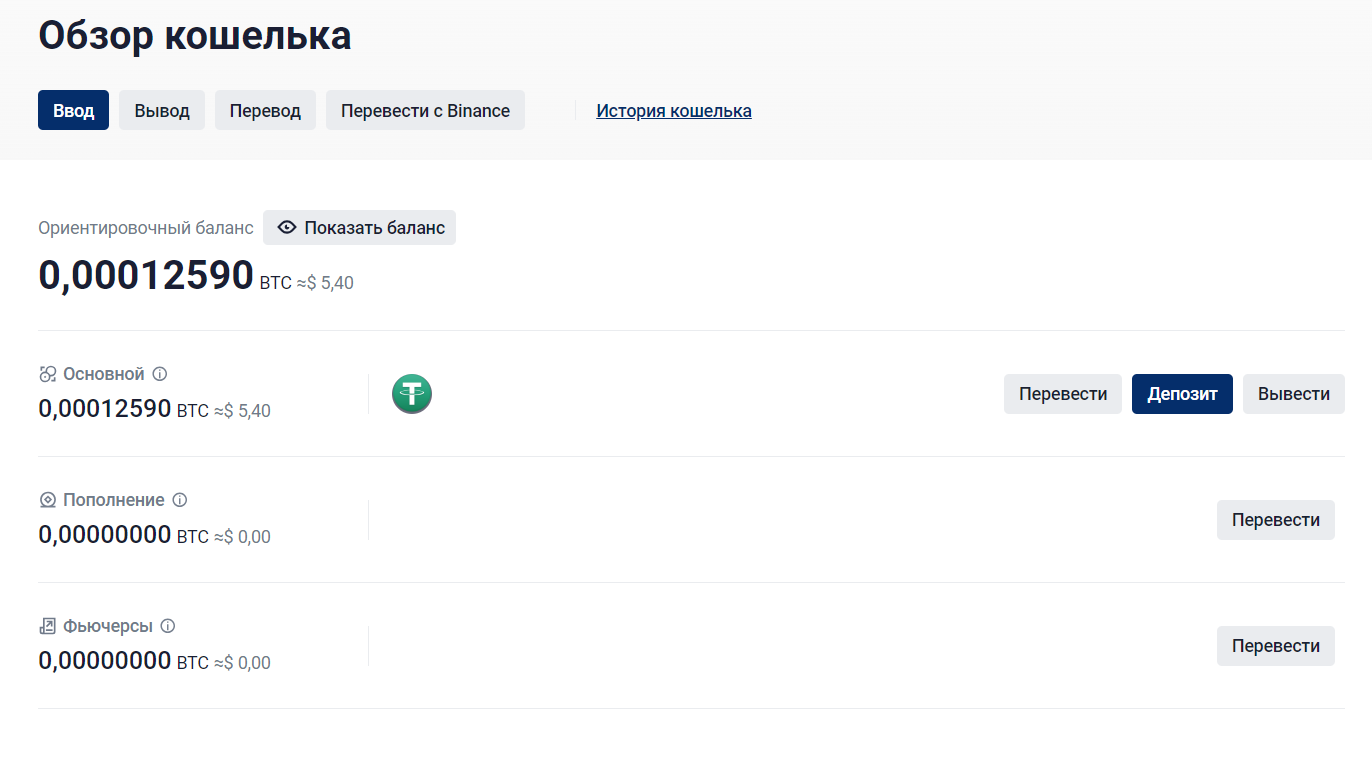Screen dimensions: 1372x757
Task: Click the Основной wallet icon
Action: tap(47, 374)
